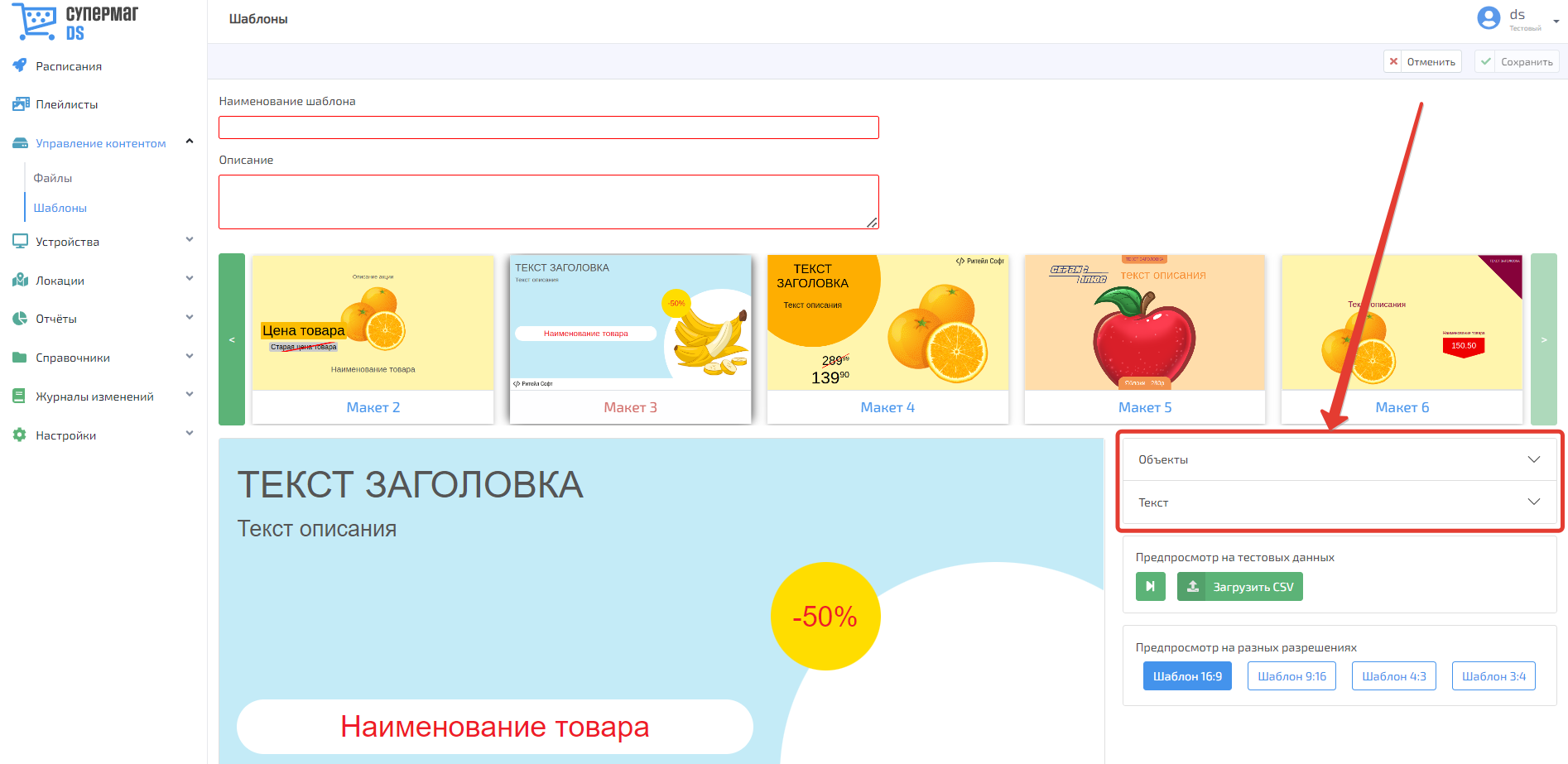Click the Расписания rocket icon
Image resolution: width=1568 pixels, height=764 pixels.
pyautogui.click(x=20, y=65)
